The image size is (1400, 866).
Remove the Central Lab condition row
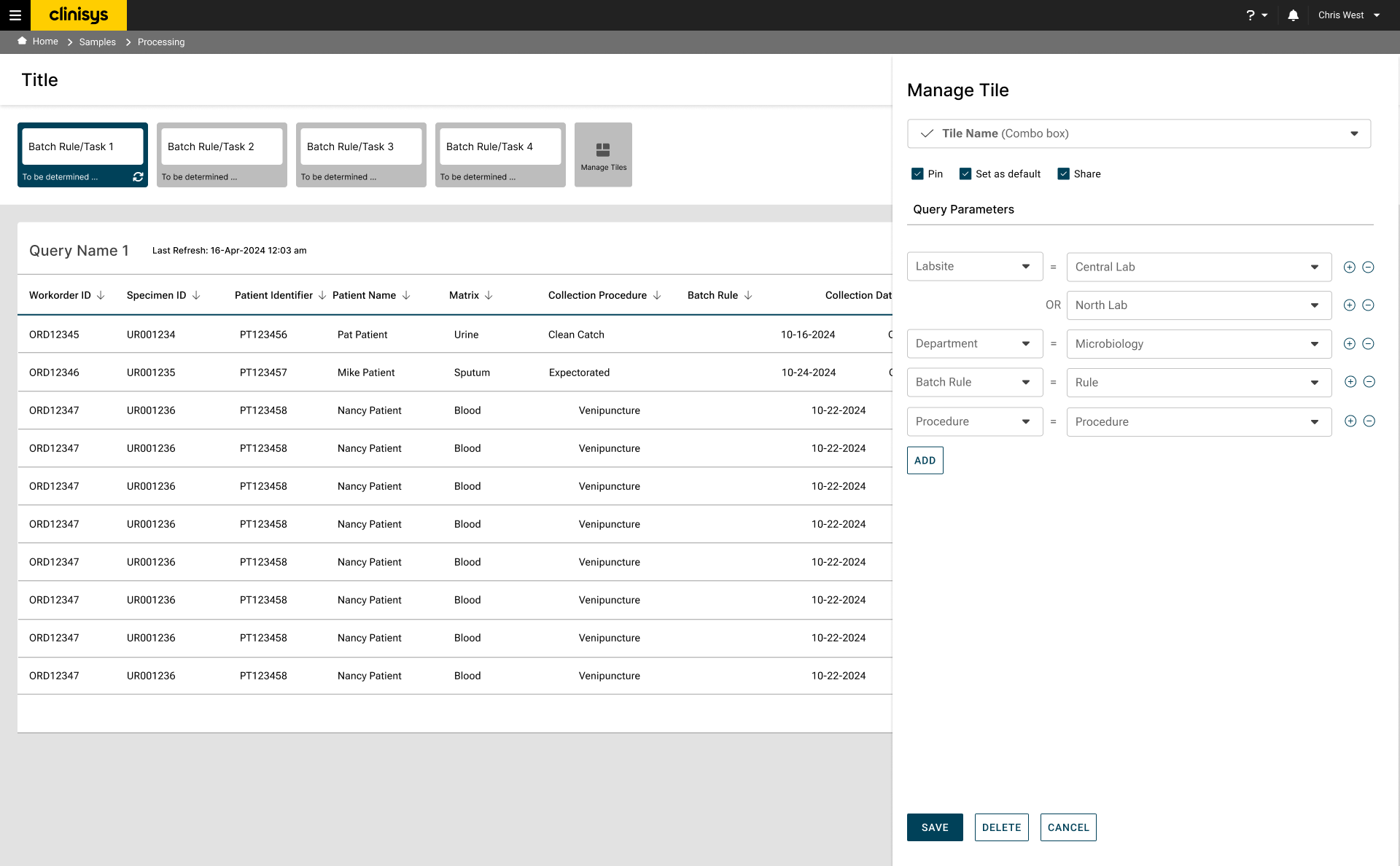point(1369,267)
